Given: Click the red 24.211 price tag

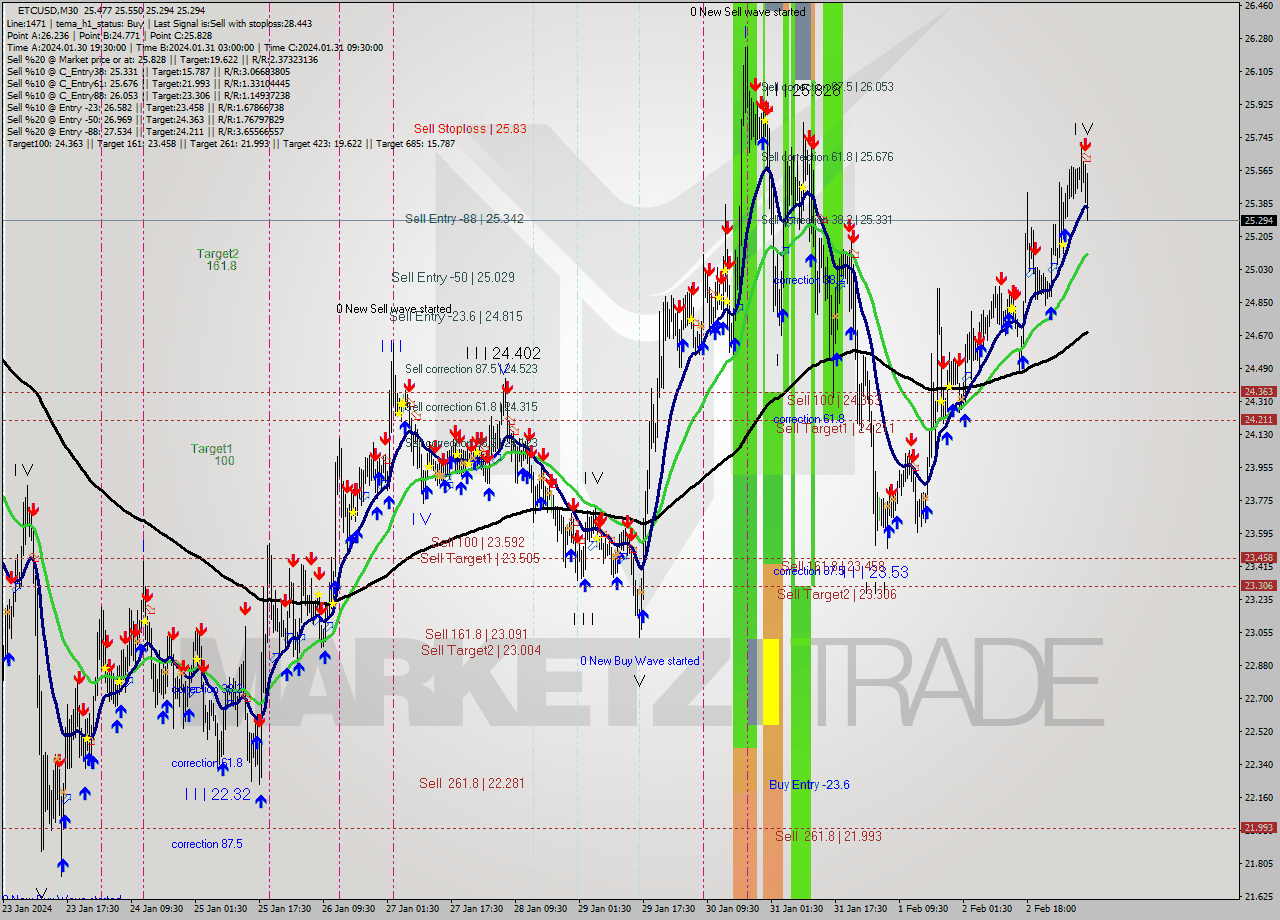Looking at the screenshot, I should tap(1258, 419).
